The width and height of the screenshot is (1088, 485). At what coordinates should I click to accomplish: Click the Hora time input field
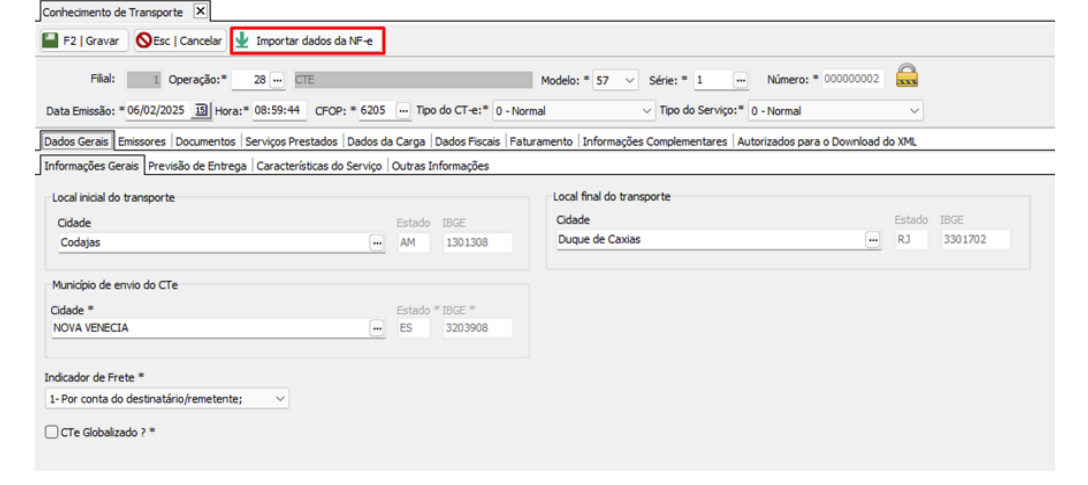(x=278, y=111)
